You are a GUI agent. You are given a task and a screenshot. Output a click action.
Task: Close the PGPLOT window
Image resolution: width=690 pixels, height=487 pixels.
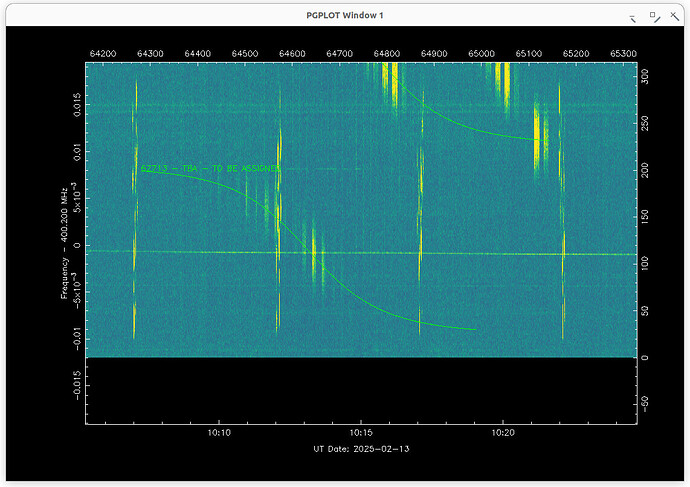coord(674,17)
